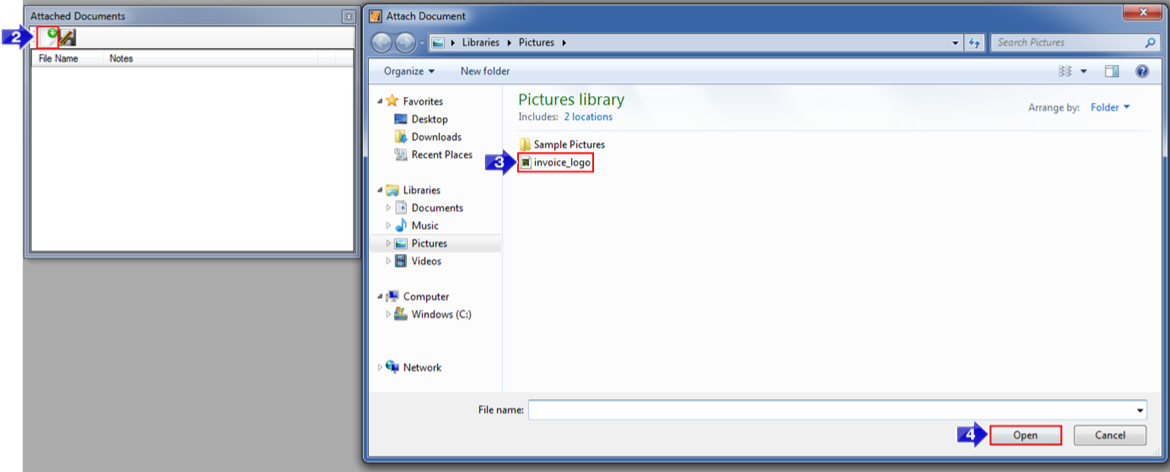Select Pictures in the navigation pane
This screenshot has height=472, width=1170.
point(429,243)
